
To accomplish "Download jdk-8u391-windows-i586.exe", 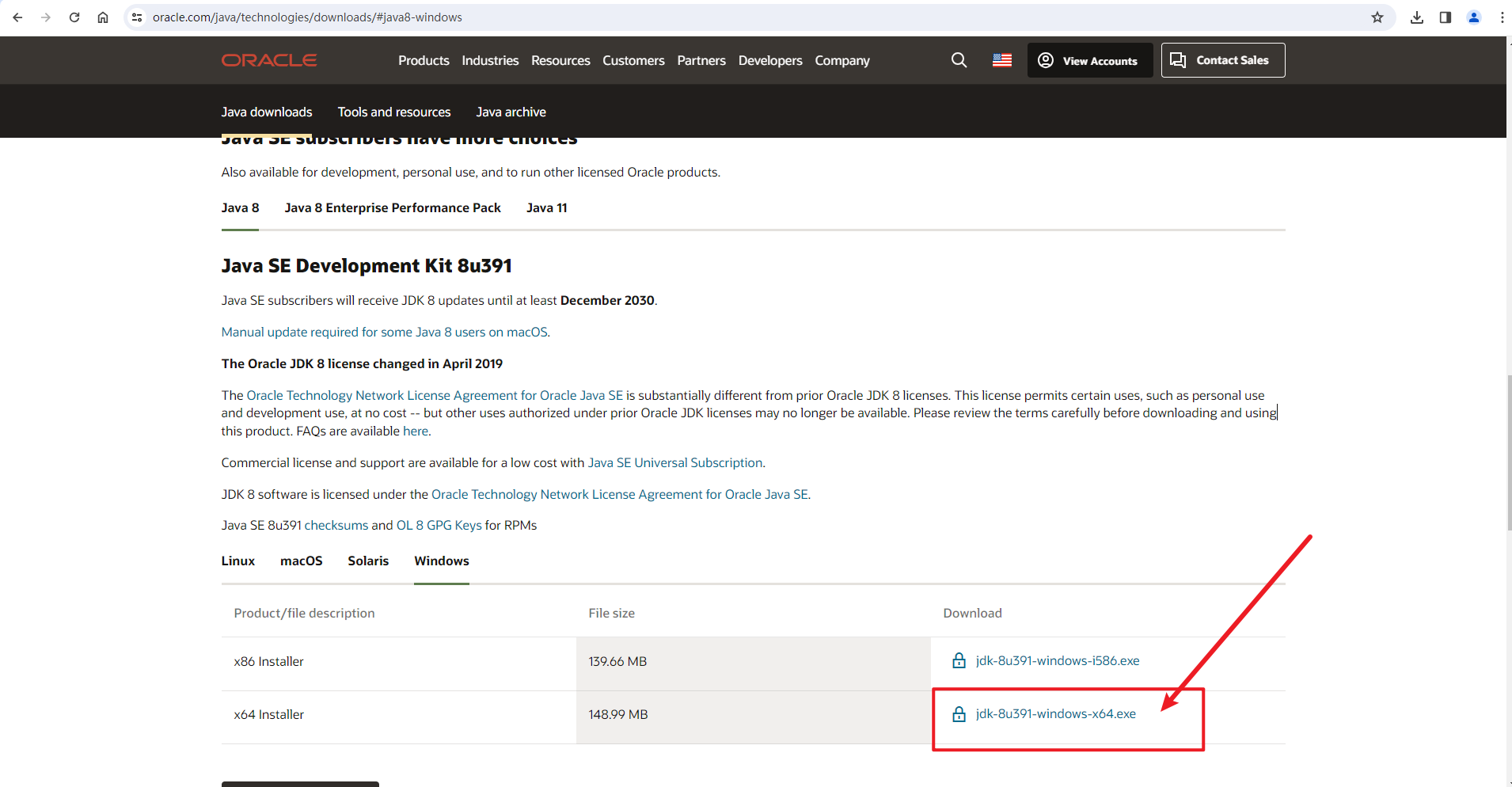I will click(1058, 660).
